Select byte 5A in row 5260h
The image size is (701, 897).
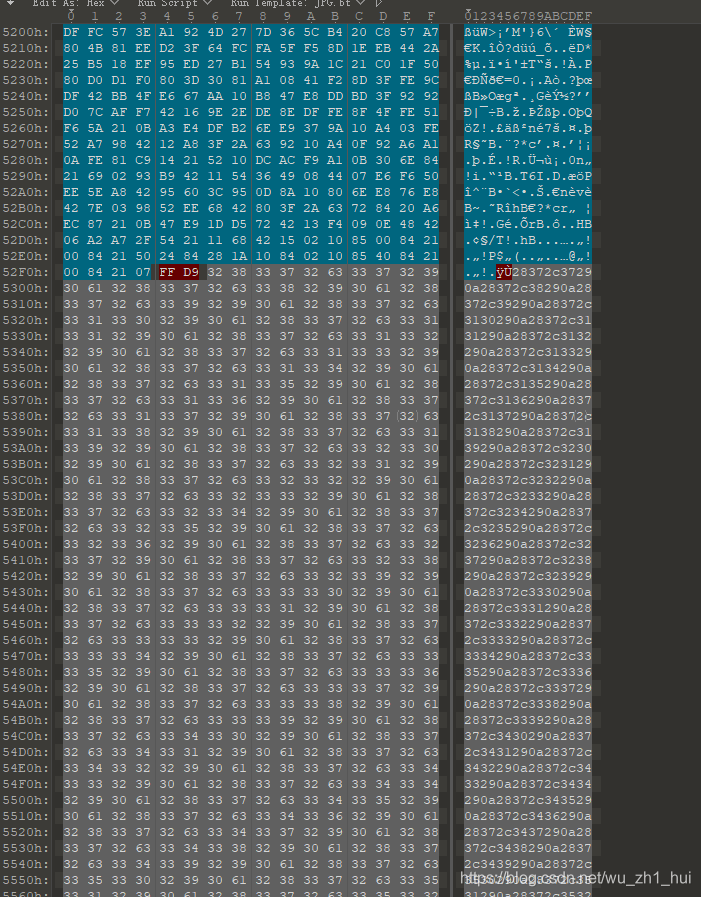(x=95, y=128)
